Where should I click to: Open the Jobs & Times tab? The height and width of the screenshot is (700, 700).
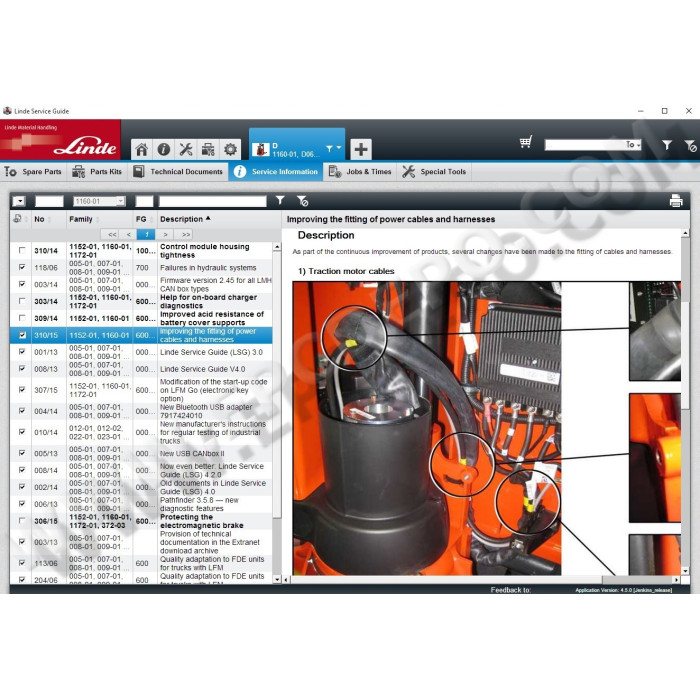(x=360, y=171)
